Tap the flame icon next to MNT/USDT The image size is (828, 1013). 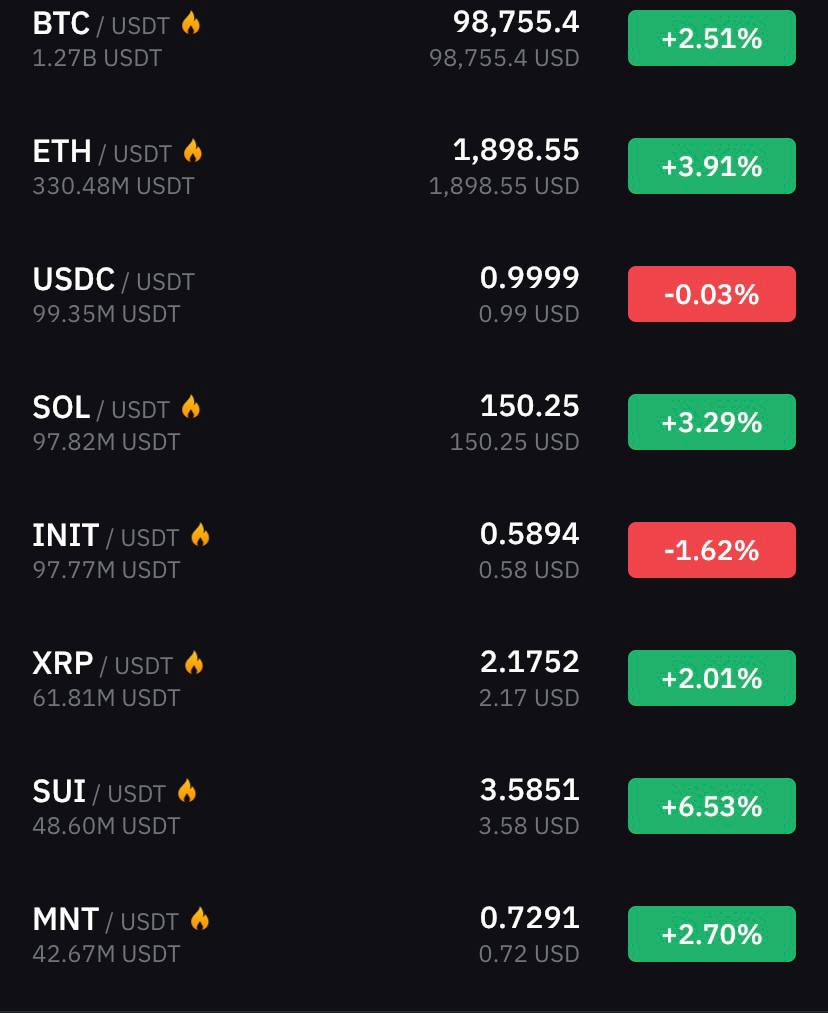point(200,919)
